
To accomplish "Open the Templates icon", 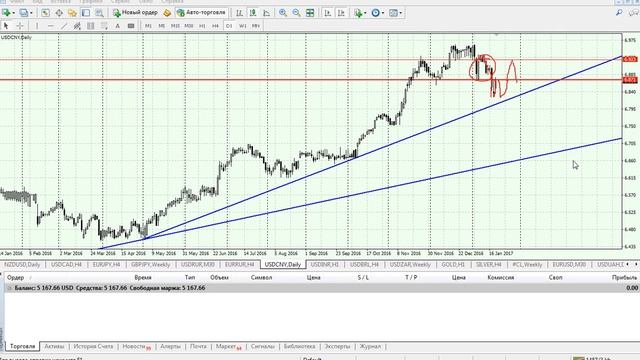I will [x=393, y=13].
